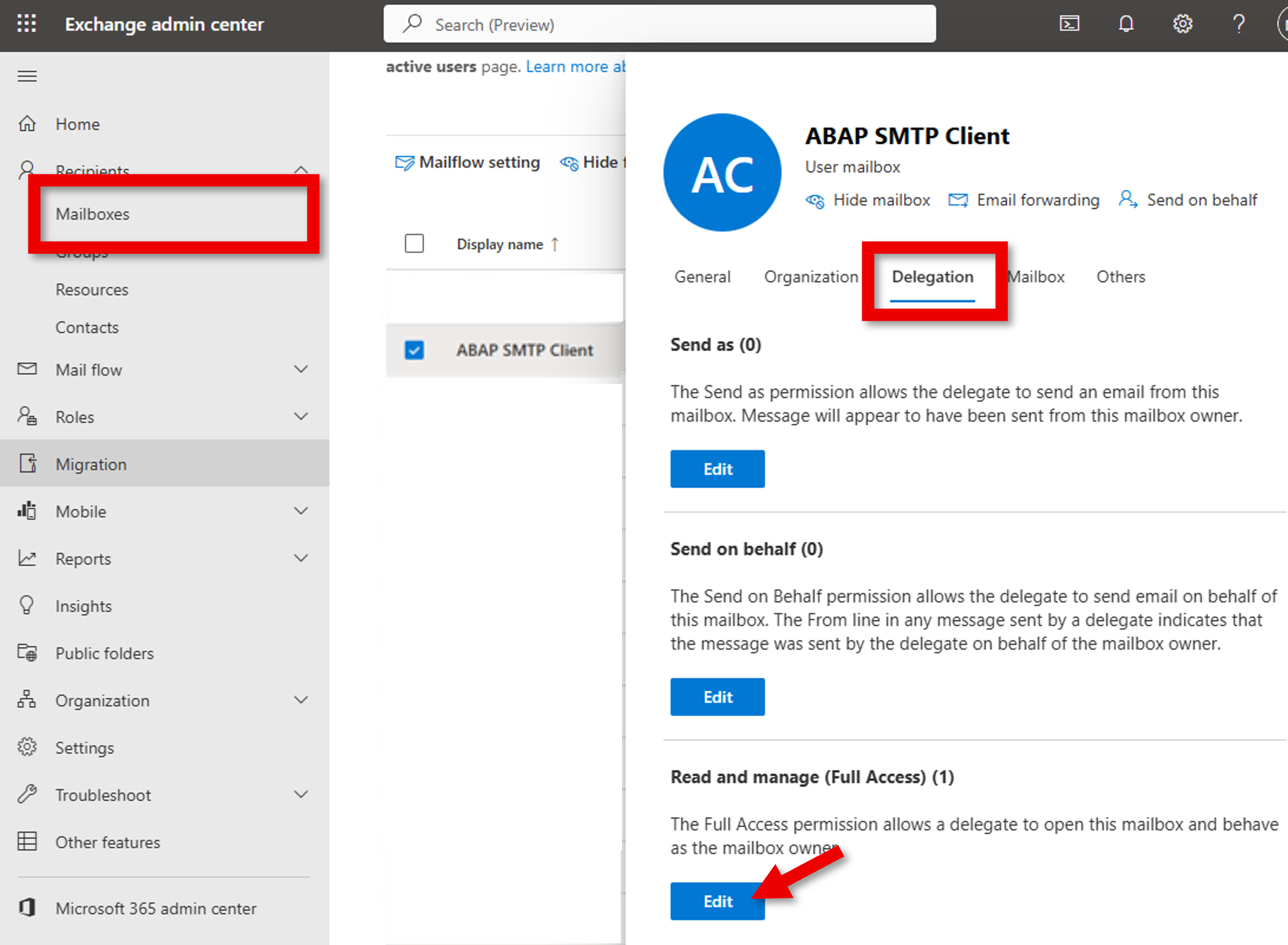Click Mailflow setting toolbar button

[467, 162]
